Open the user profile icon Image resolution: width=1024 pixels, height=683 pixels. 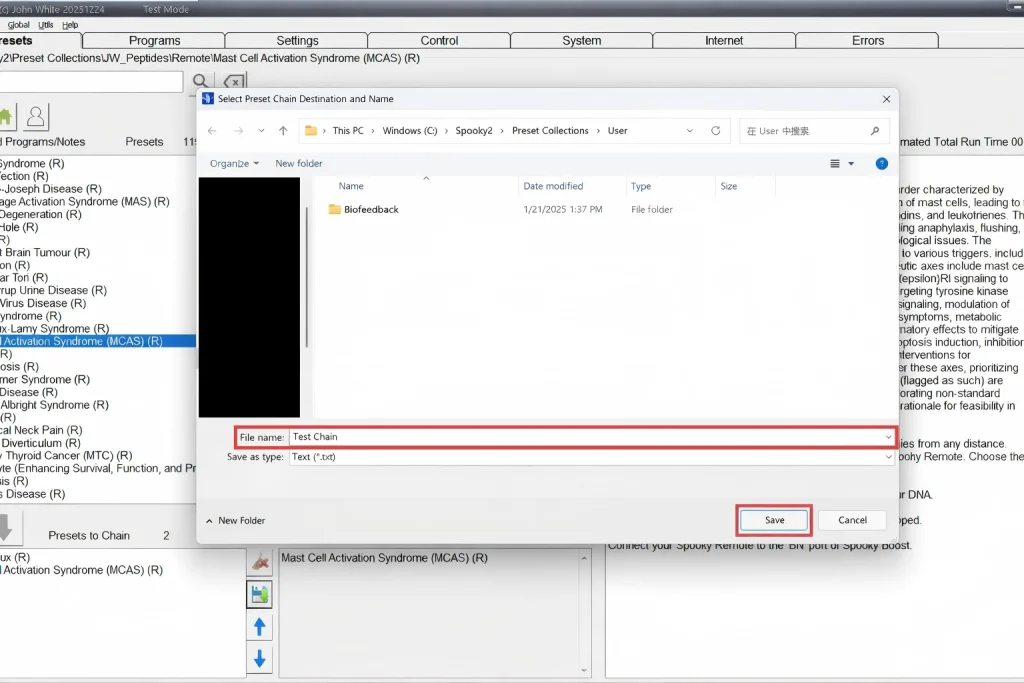[36, 117]
